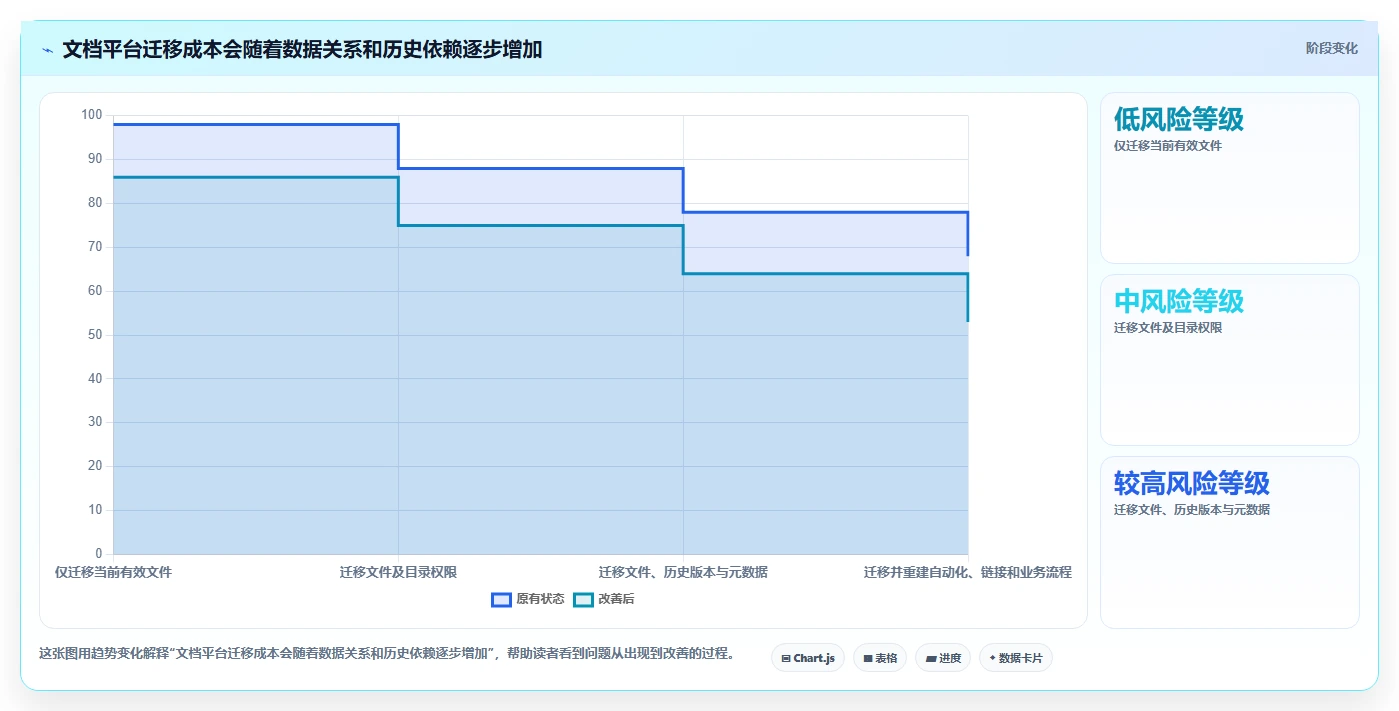Select the 表格 tag chip
This screenshot has height=711, width=1399.
click(x=880, y=658)
